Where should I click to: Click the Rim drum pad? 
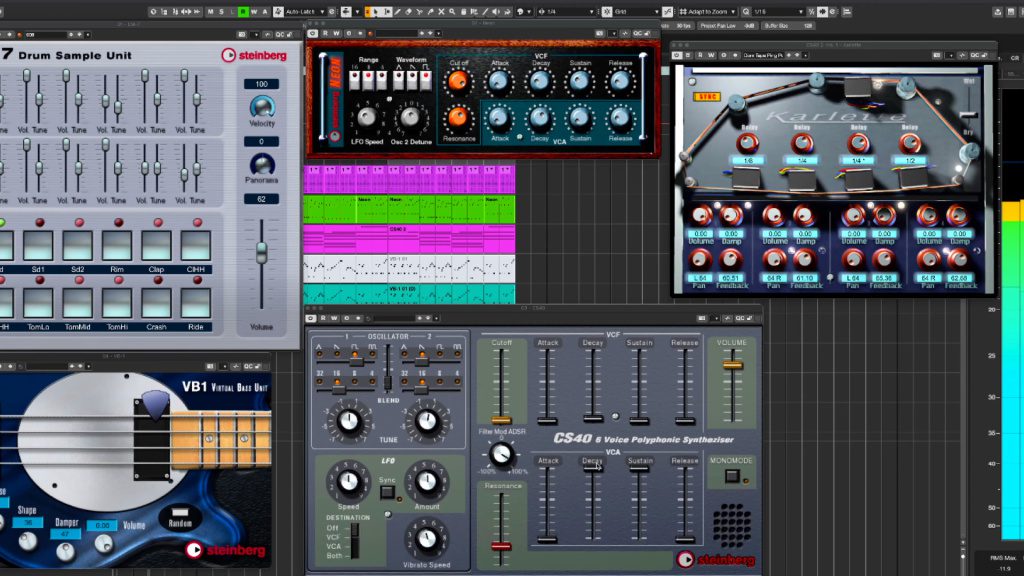[x=117, y=246]
